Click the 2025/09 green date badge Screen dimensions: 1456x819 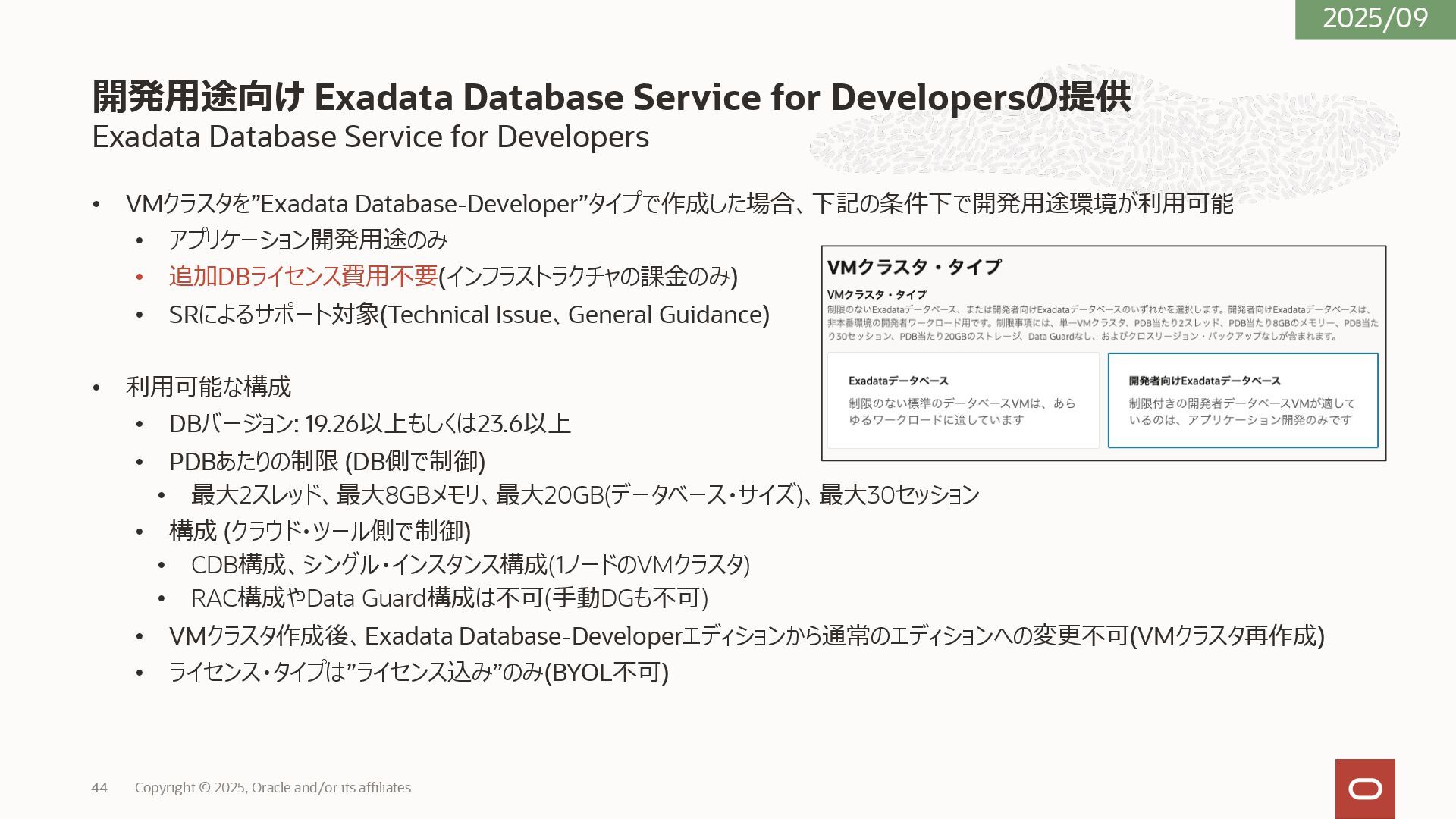[x=1375, y=18]
